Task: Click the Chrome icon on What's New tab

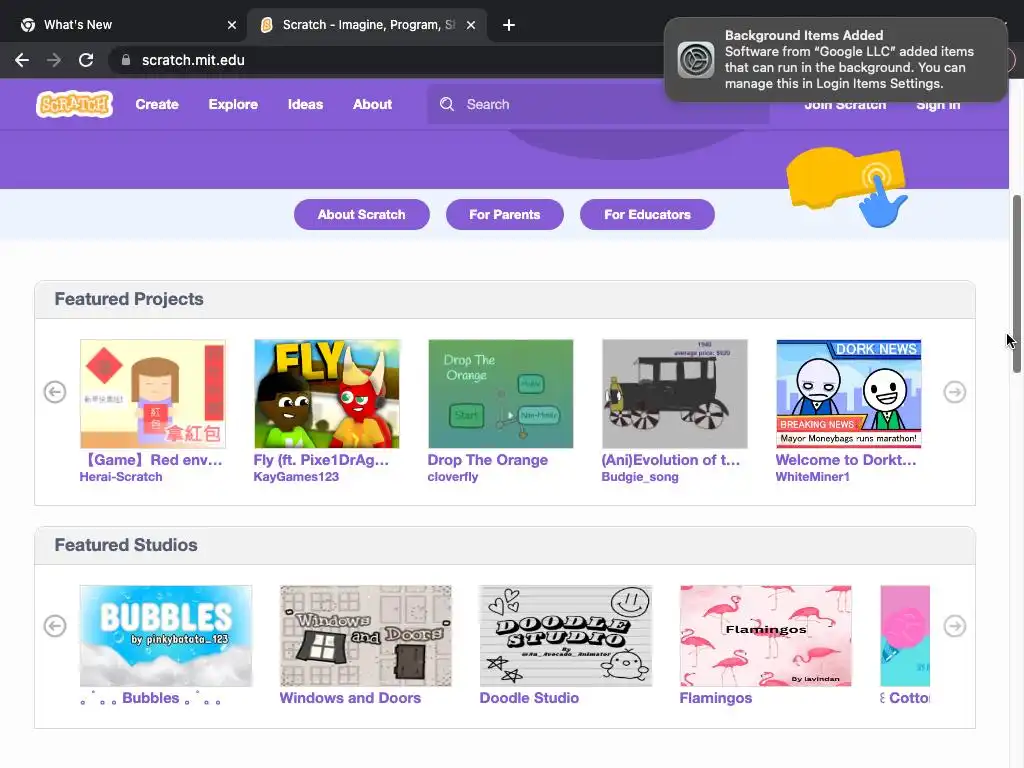Action: pyautogui.click(x=27, y=25)
